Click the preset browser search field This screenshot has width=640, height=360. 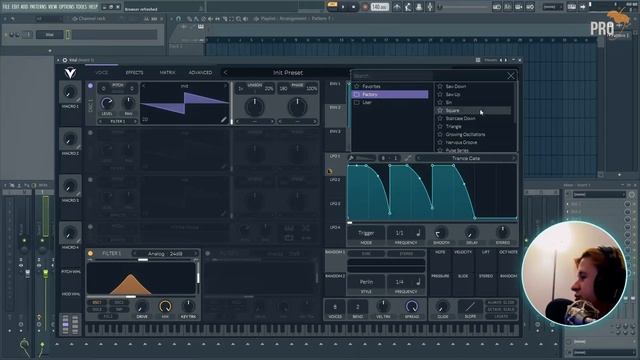[392, 76]
